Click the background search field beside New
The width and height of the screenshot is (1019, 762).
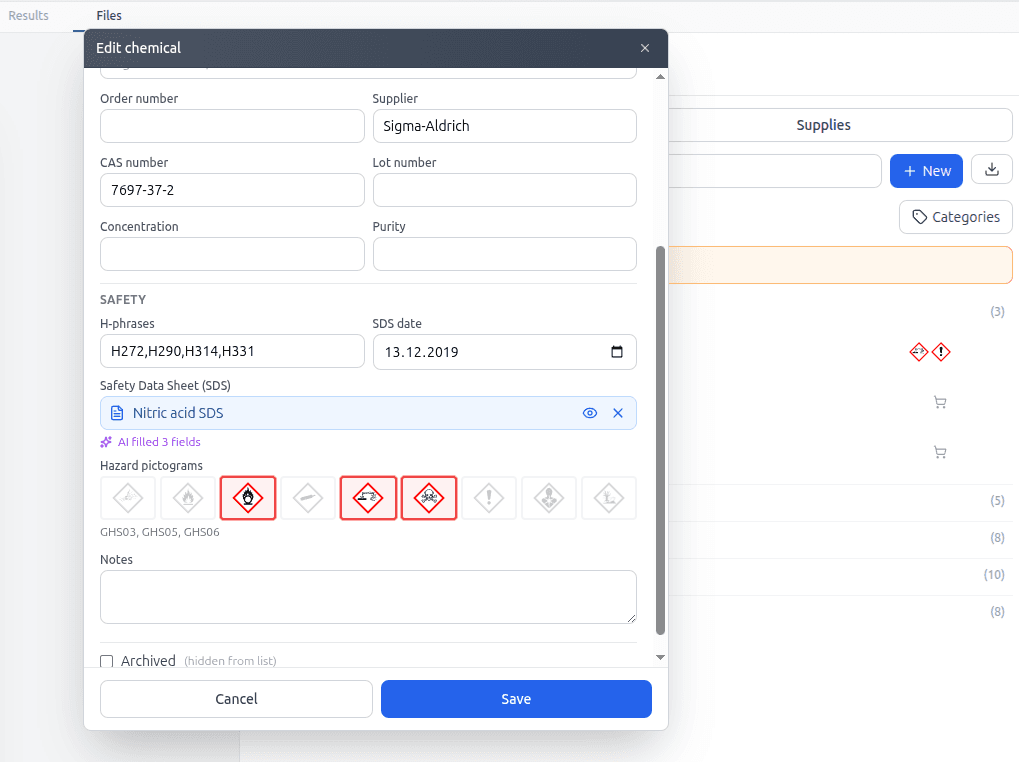coord(775,171)
